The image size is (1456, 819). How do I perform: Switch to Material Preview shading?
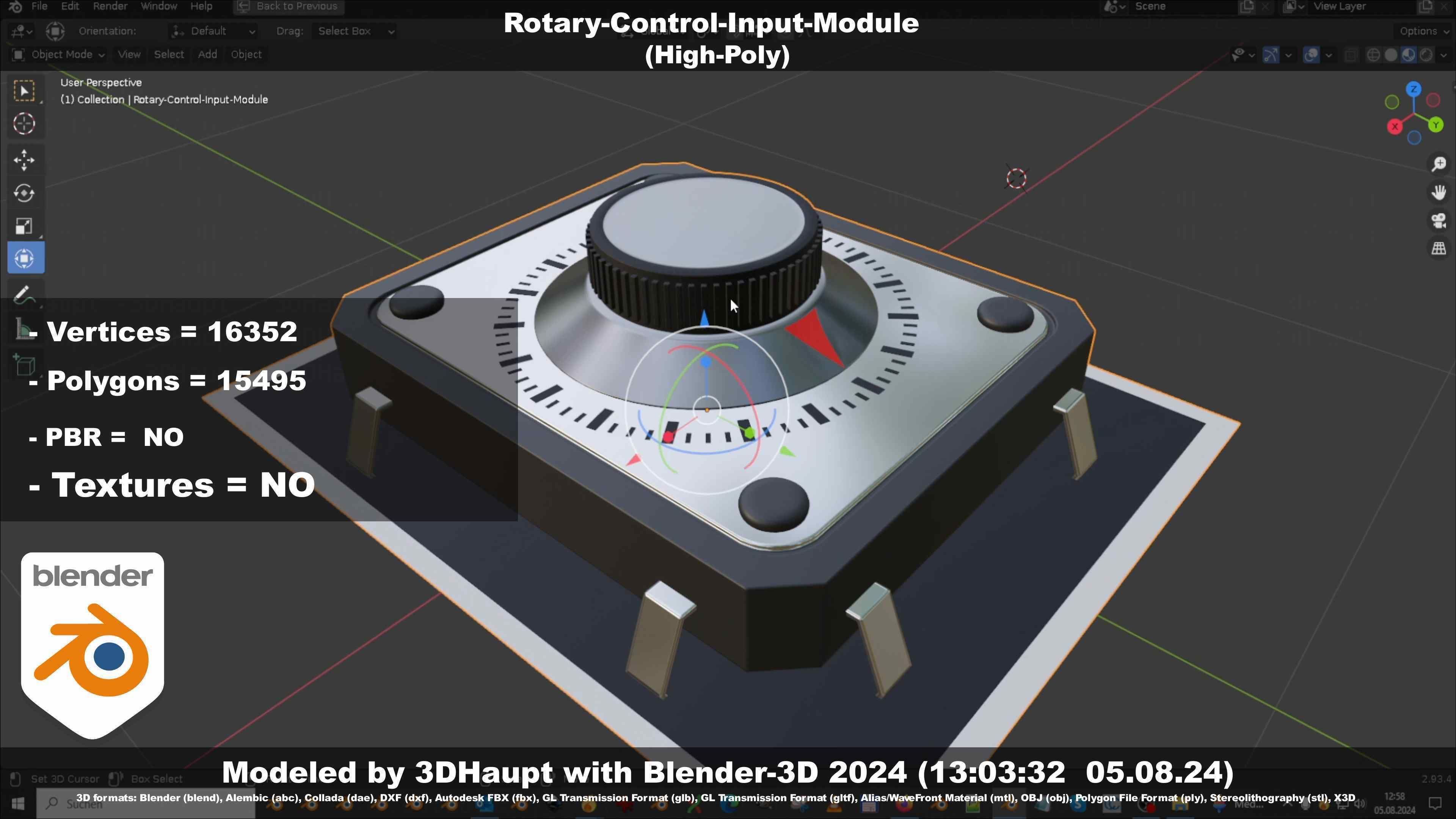(1409, 55)
